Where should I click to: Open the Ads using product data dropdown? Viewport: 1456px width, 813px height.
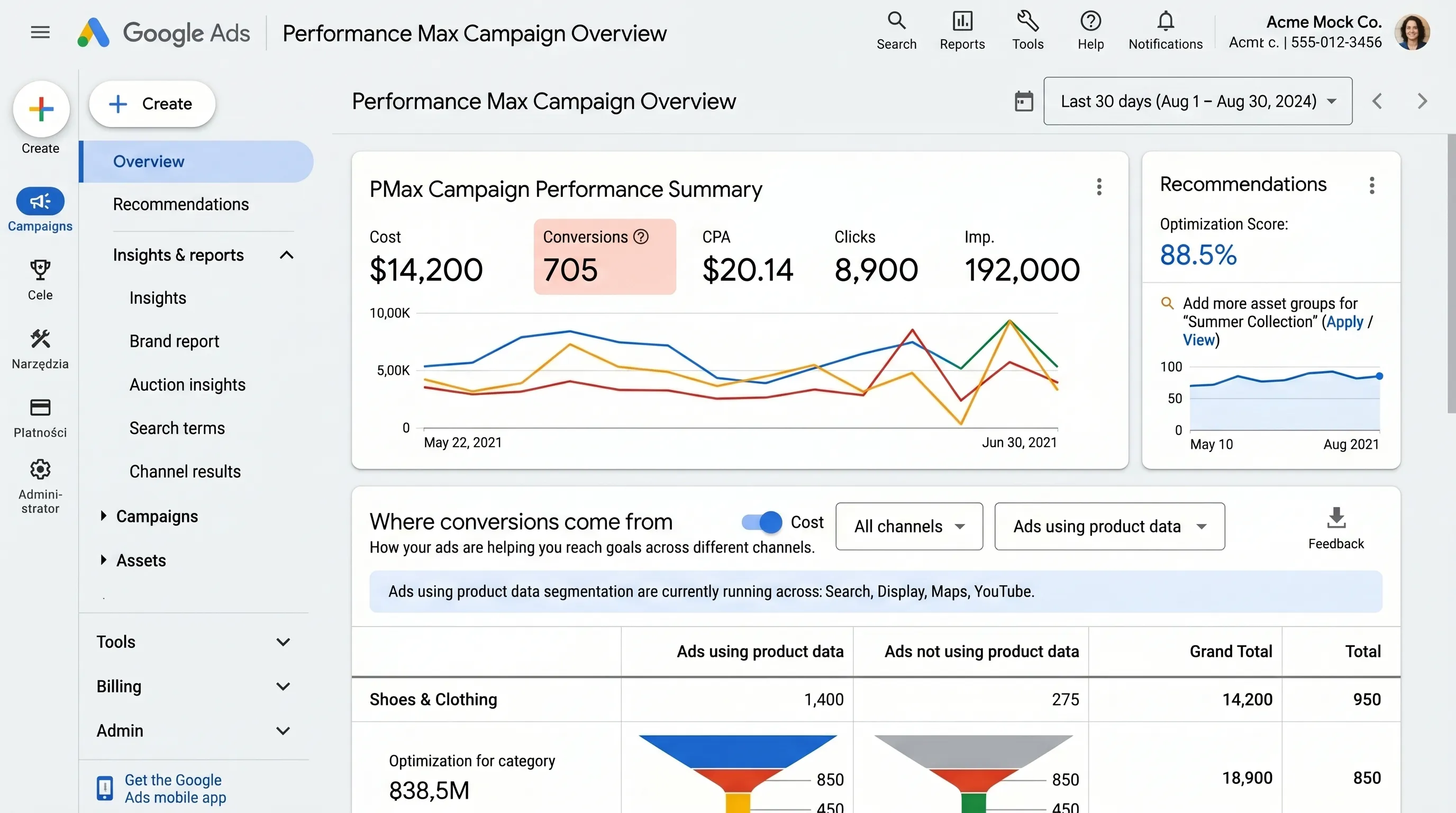1109,526
